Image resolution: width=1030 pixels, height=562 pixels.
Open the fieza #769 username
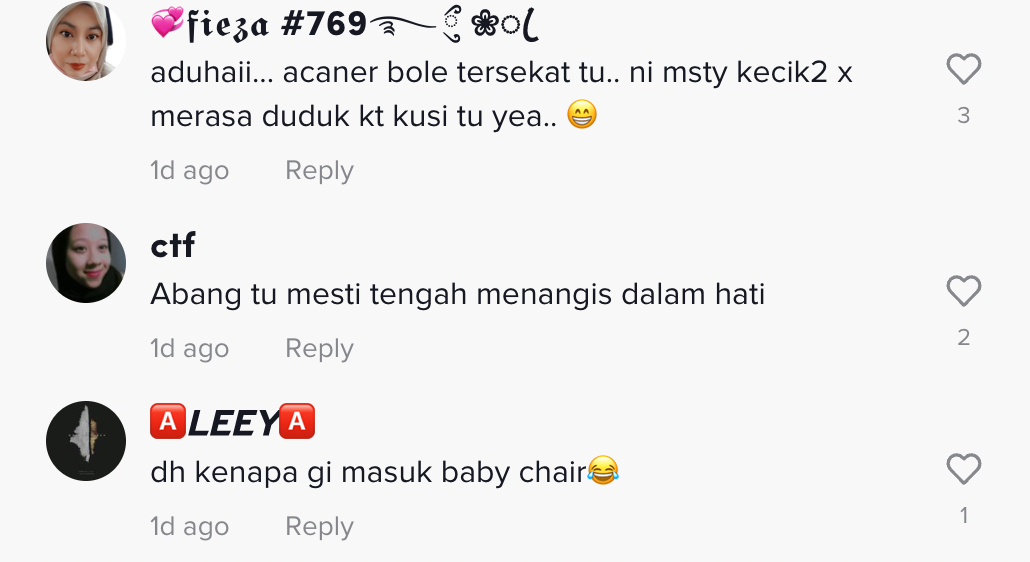click(344, 25)
